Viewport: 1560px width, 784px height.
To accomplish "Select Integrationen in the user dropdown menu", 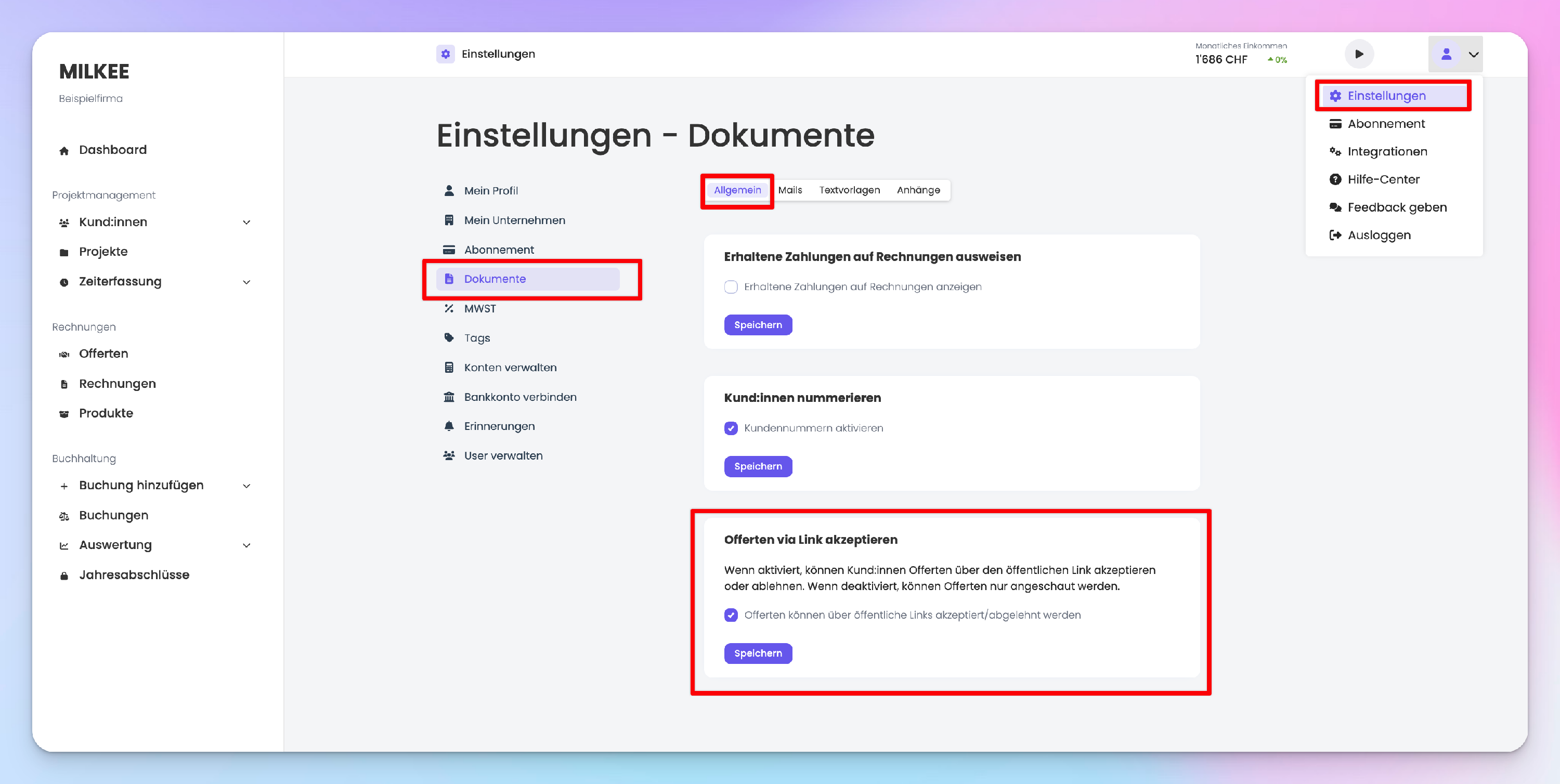I will coord(1387,151).
